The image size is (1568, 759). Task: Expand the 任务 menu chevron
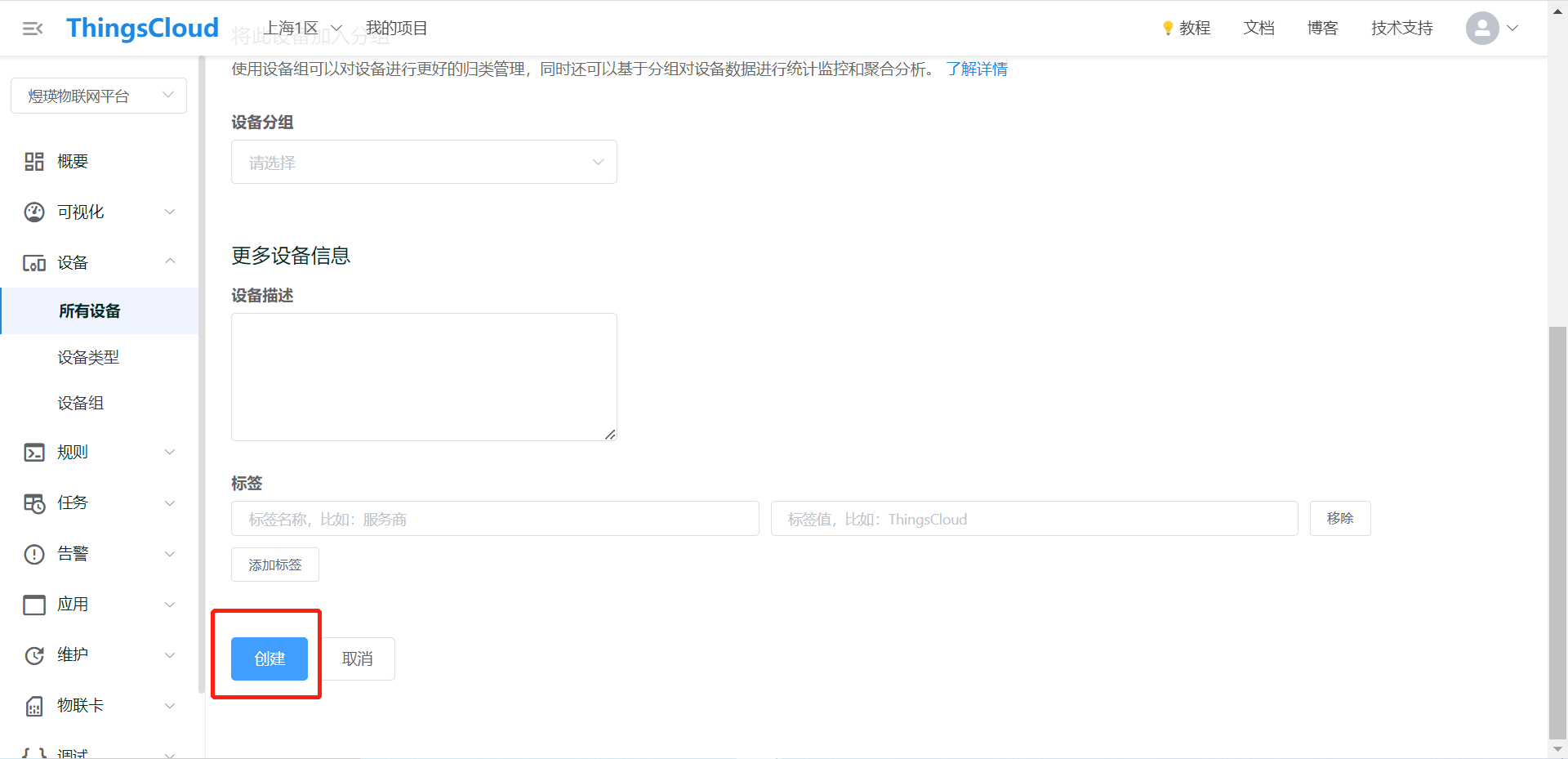[x=170, y=503]
